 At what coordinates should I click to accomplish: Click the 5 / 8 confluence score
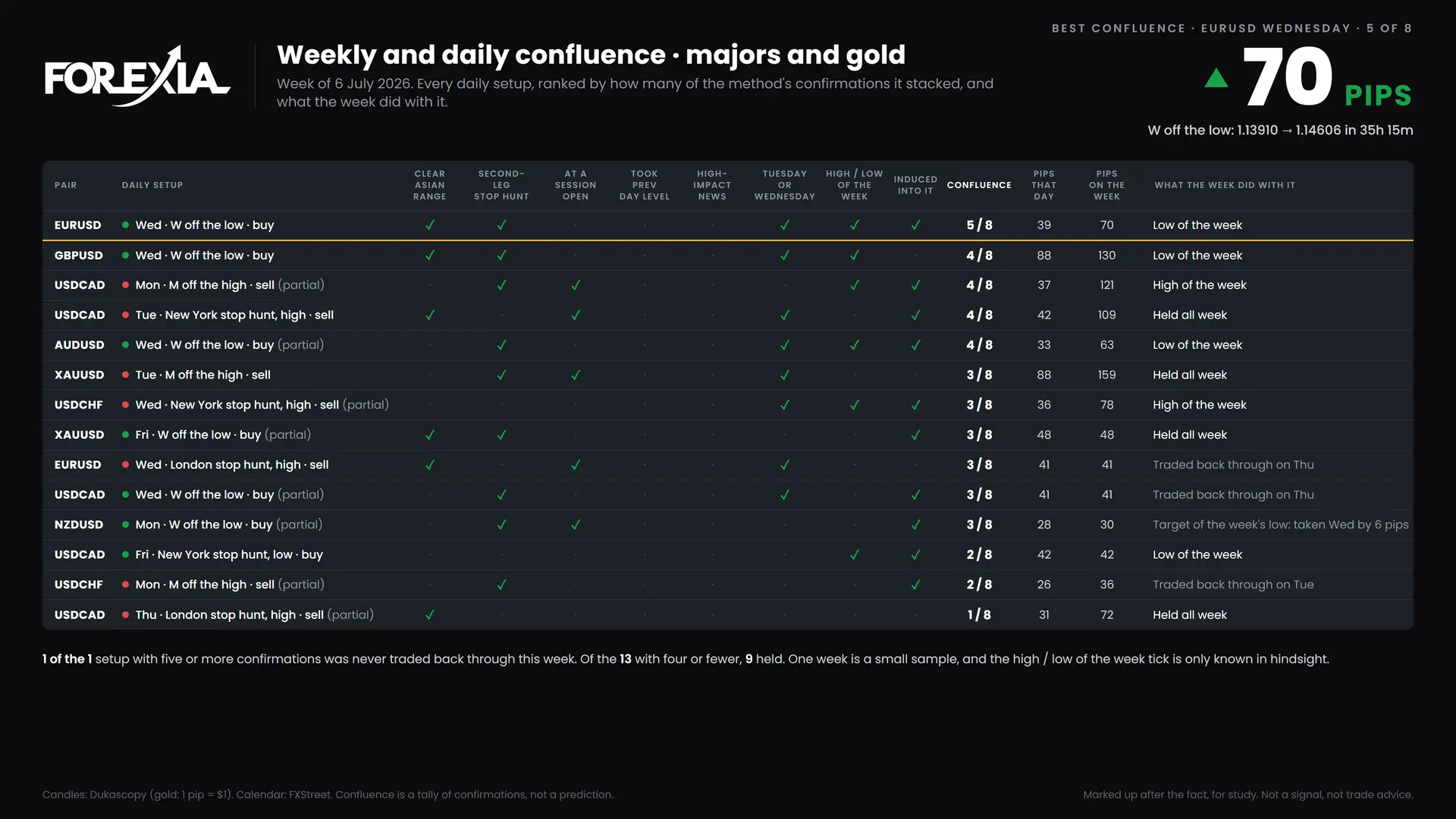(979, 225)
